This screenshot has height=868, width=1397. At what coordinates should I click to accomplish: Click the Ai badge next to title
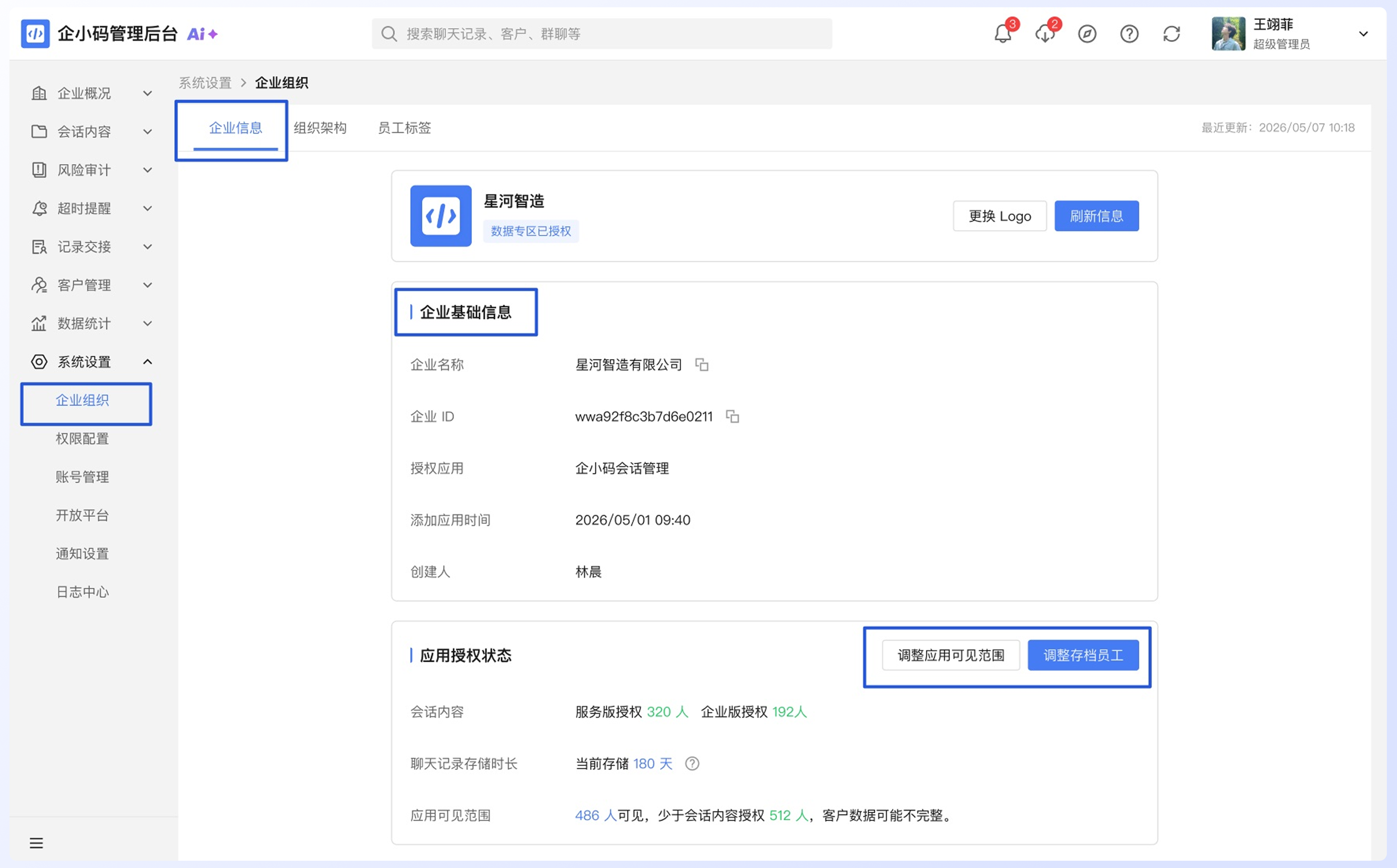point(202,34)
